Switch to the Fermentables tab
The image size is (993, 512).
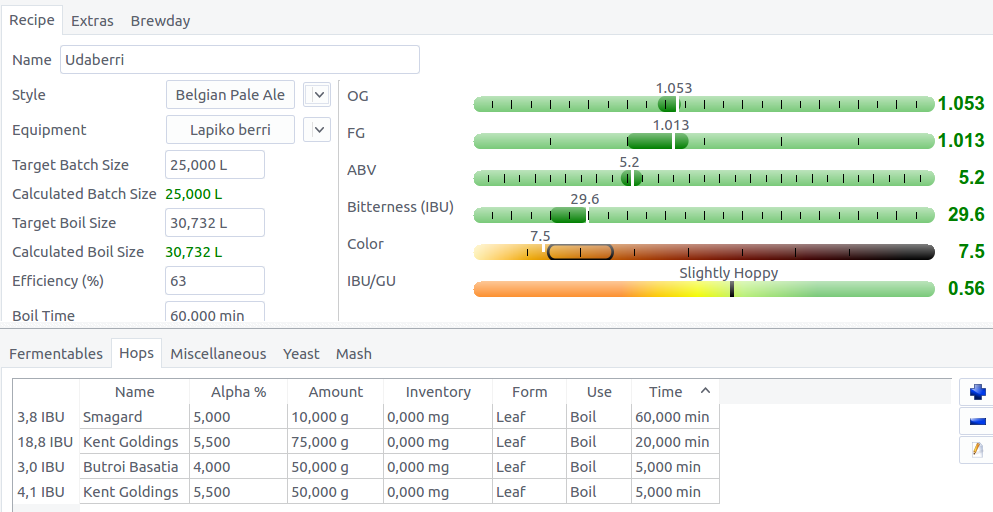pyautogui.click(x=56, y=353)
